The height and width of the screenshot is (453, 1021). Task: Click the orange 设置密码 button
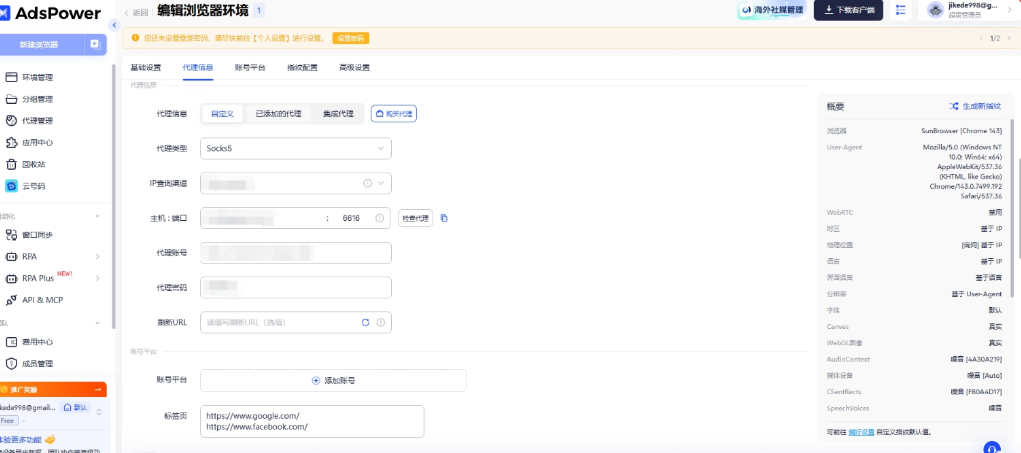click(350, 38)
